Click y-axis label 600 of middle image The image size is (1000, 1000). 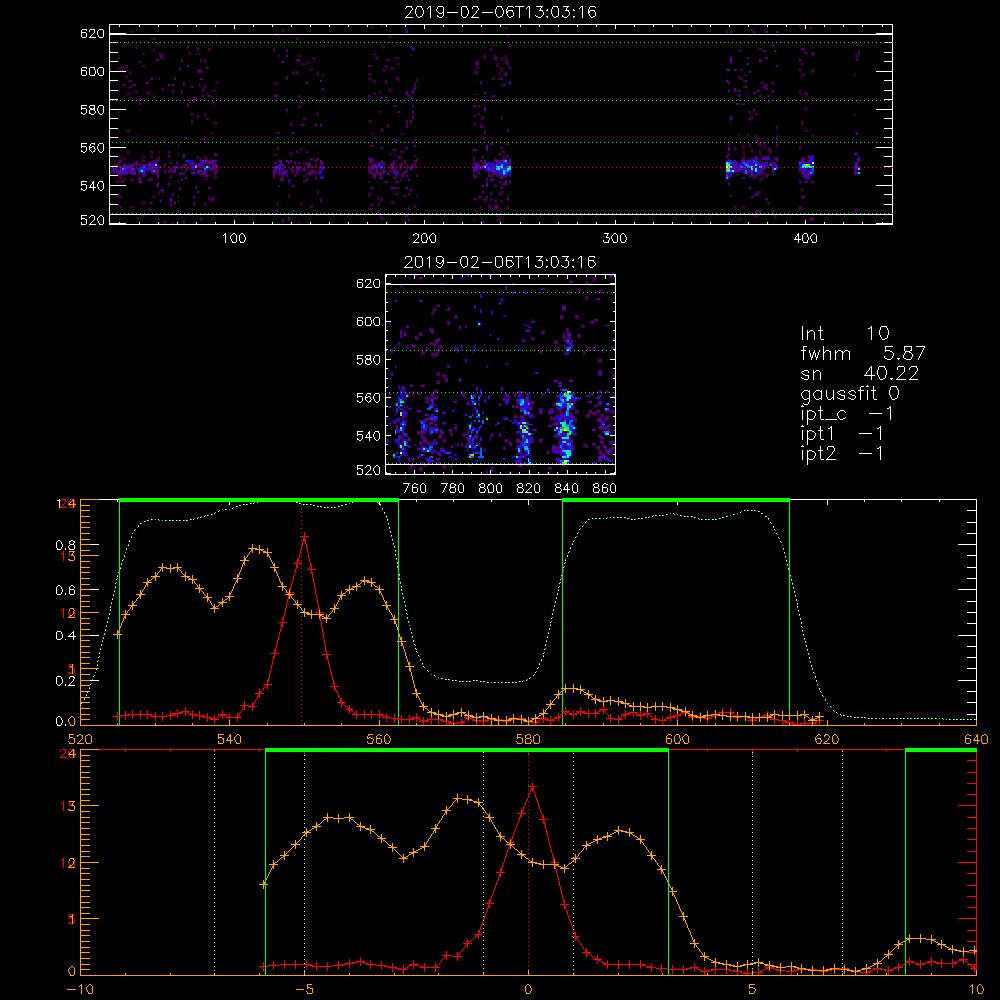click(369, 321)
